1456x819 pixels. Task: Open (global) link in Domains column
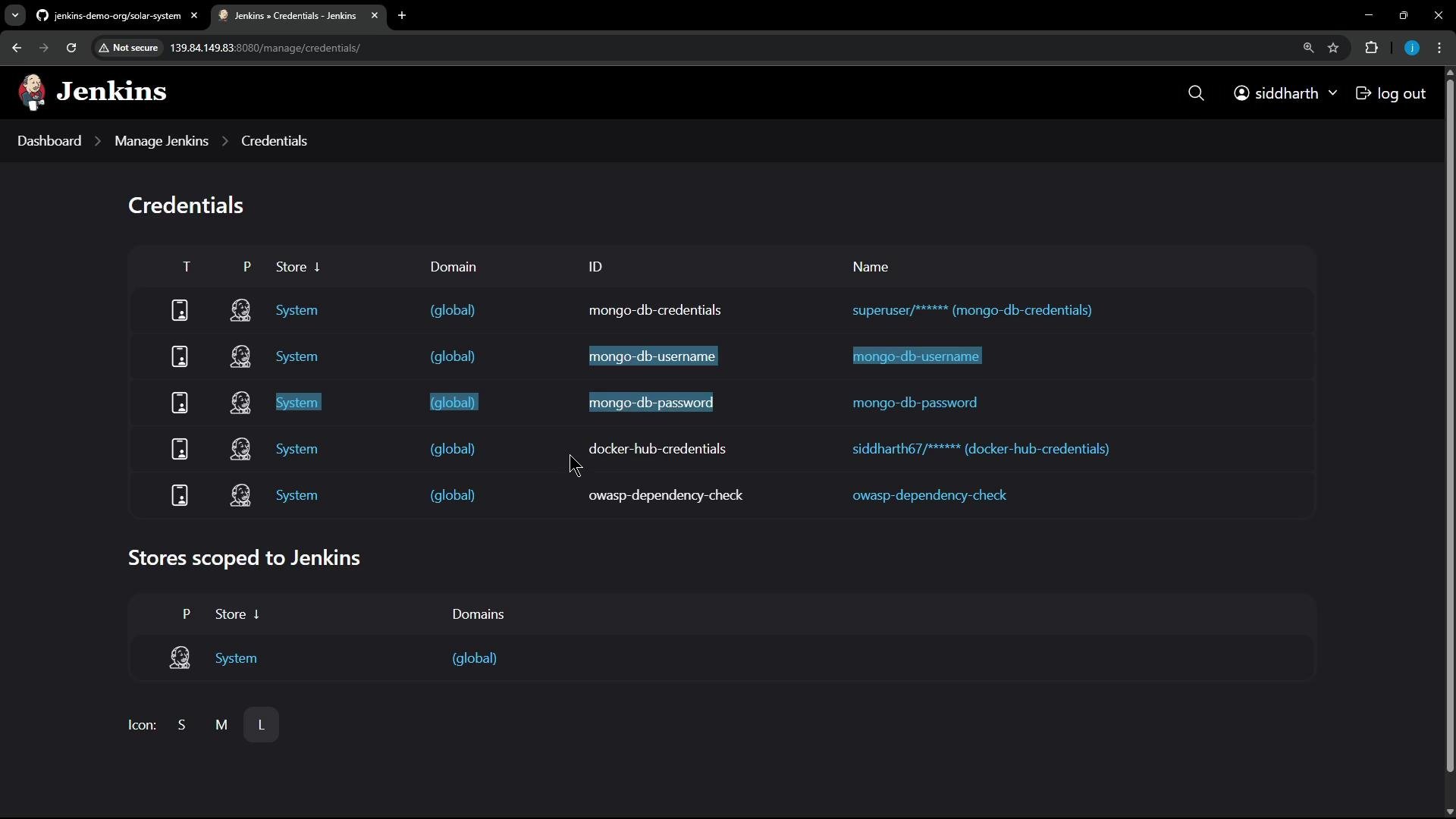click(x=475, y=658)
